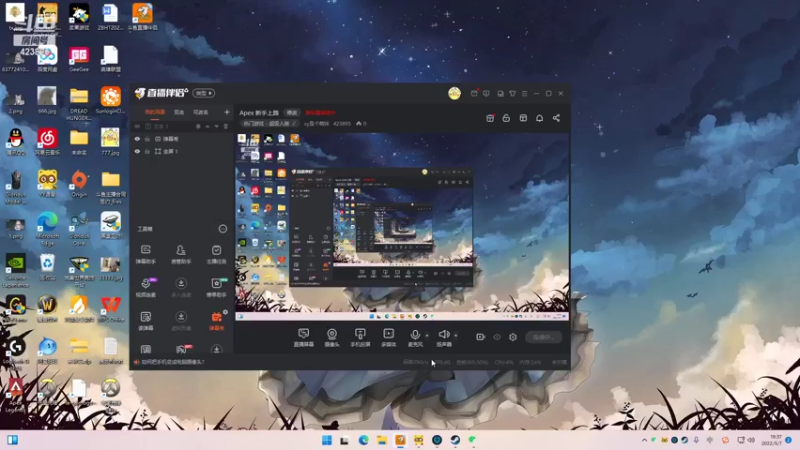
Task: Lock the 全屏 1 layer
Action: coord(147,152)
